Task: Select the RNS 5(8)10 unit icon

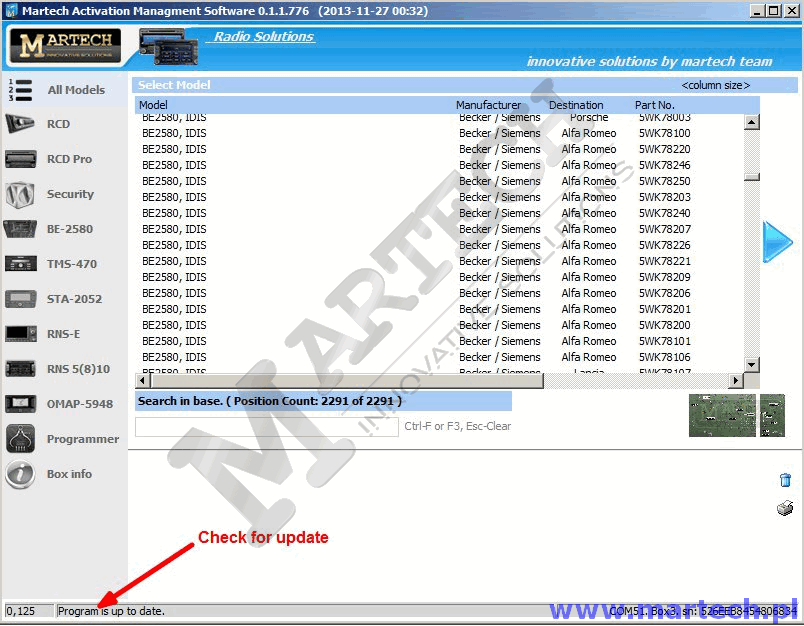Action: (21, 369)
